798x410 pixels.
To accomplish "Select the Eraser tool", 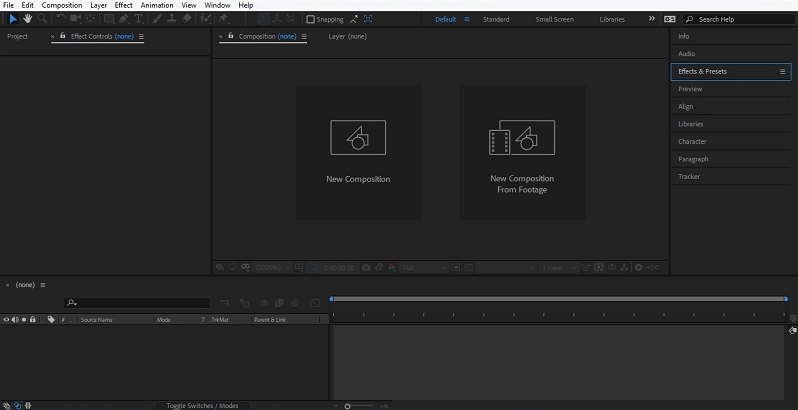I will (187, 18).
